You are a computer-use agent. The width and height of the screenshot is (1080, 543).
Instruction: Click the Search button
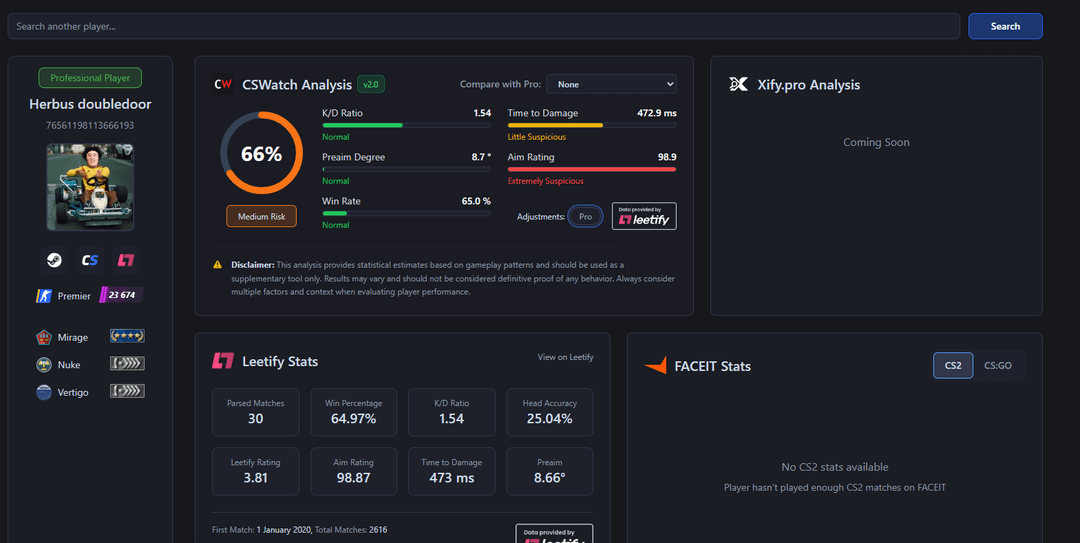point(1006,26)
